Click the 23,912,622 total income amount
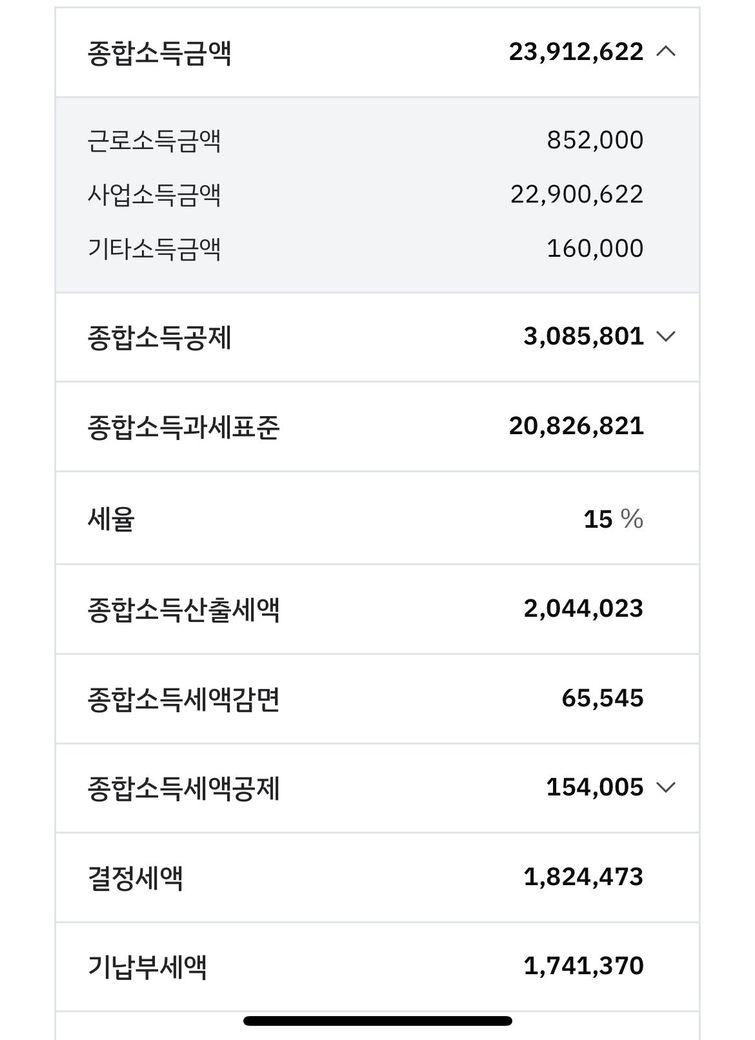 pyautogui.click(x=576, y=52)
